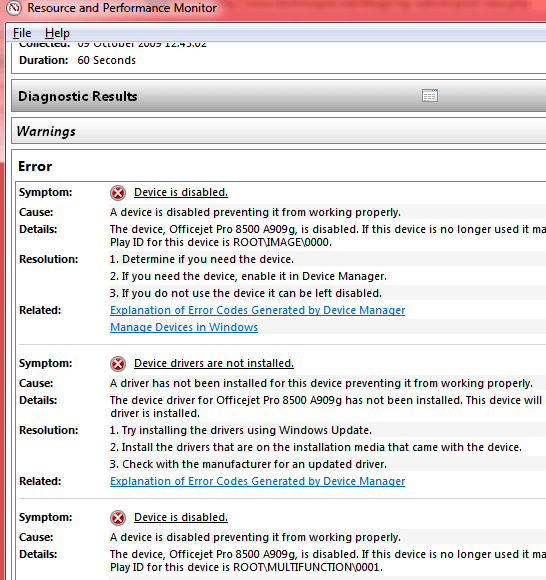Open the Help menu

coord(57,33)
